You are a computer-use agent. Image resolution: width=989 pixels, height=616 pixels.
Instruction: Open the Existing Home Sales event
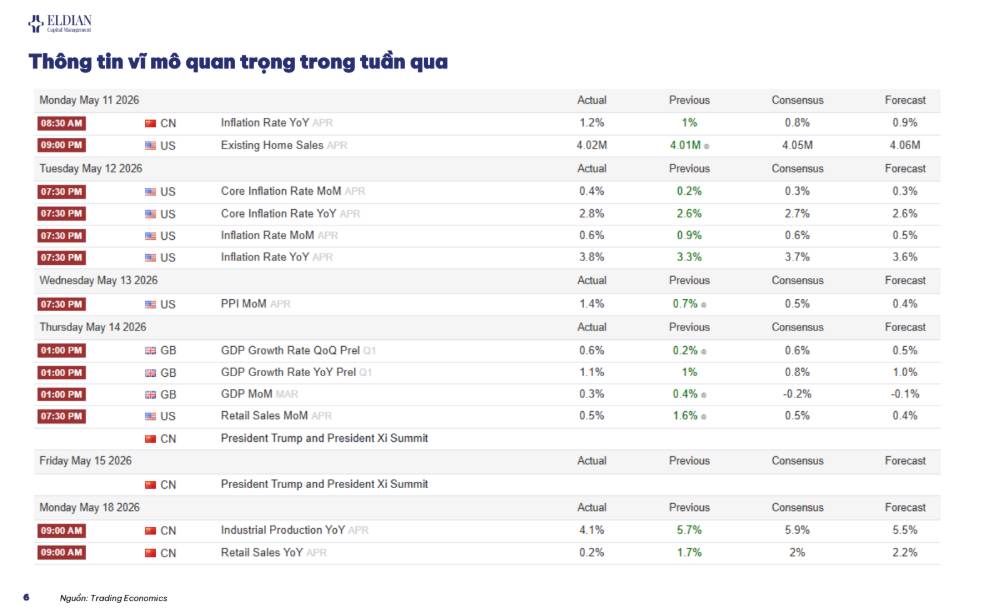[272, 145]
